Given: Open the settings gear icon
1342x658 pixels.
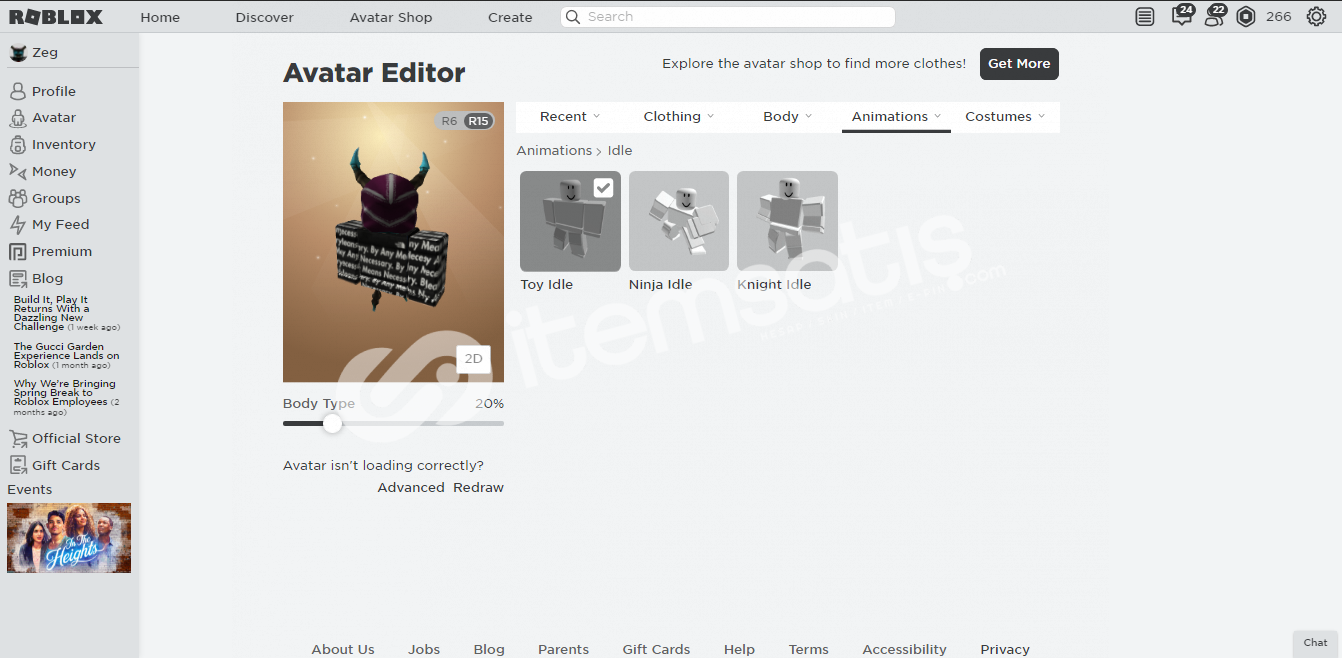Looking at the screenshot, I should click(1316, 17).
